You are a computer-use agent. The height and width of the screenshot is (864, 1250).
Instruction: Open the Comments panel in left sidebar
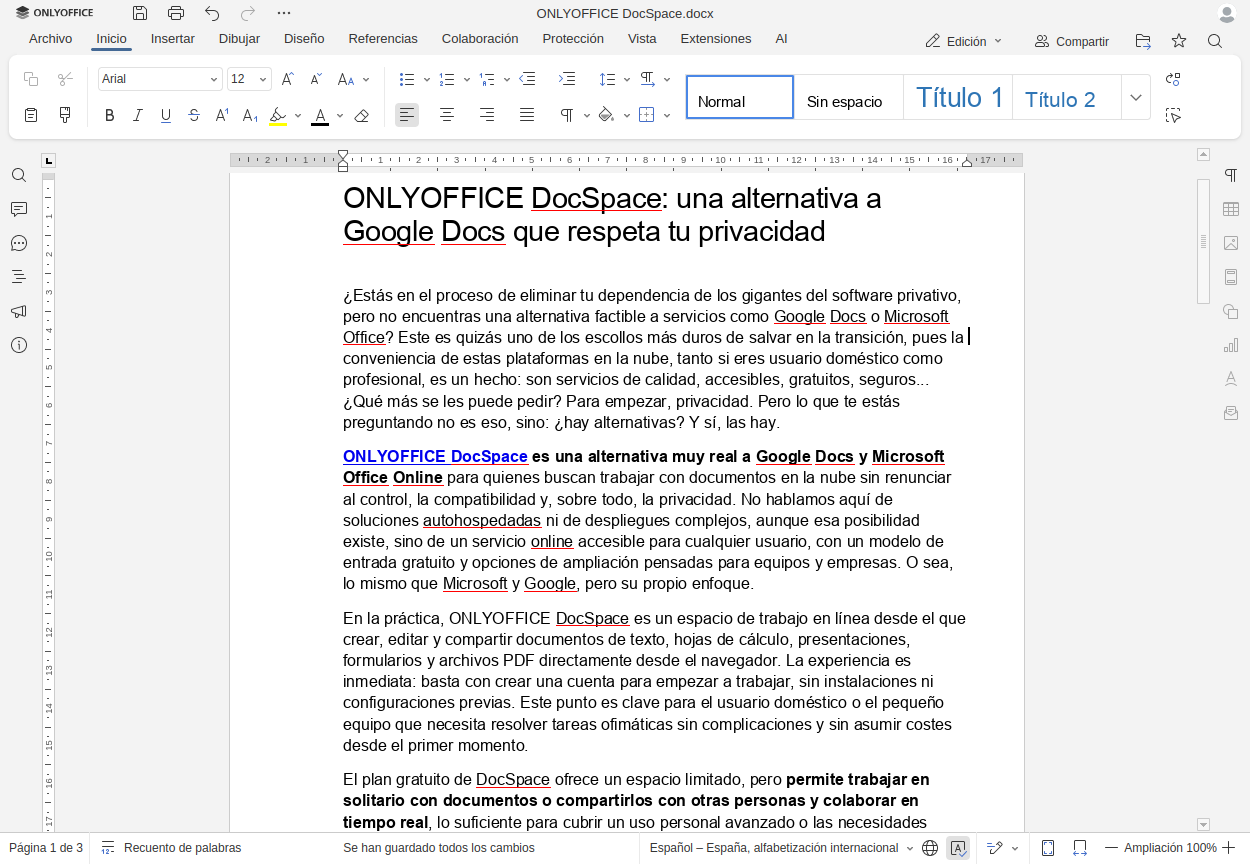coord(19,209)
